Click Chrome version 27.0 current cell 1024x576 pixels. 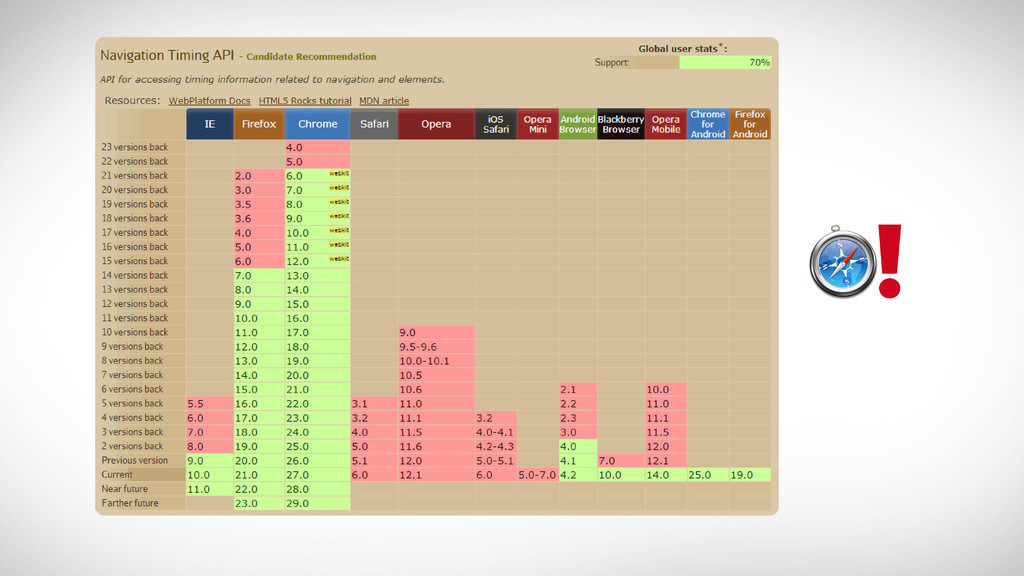(x=317, y=475)
